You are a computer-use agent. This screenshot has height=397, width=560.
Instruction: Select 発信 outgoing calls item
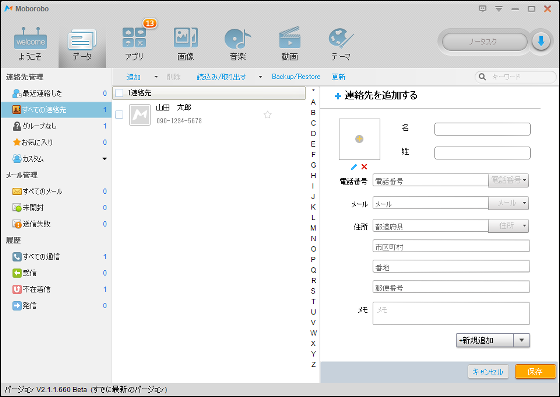tap(56, 306)
